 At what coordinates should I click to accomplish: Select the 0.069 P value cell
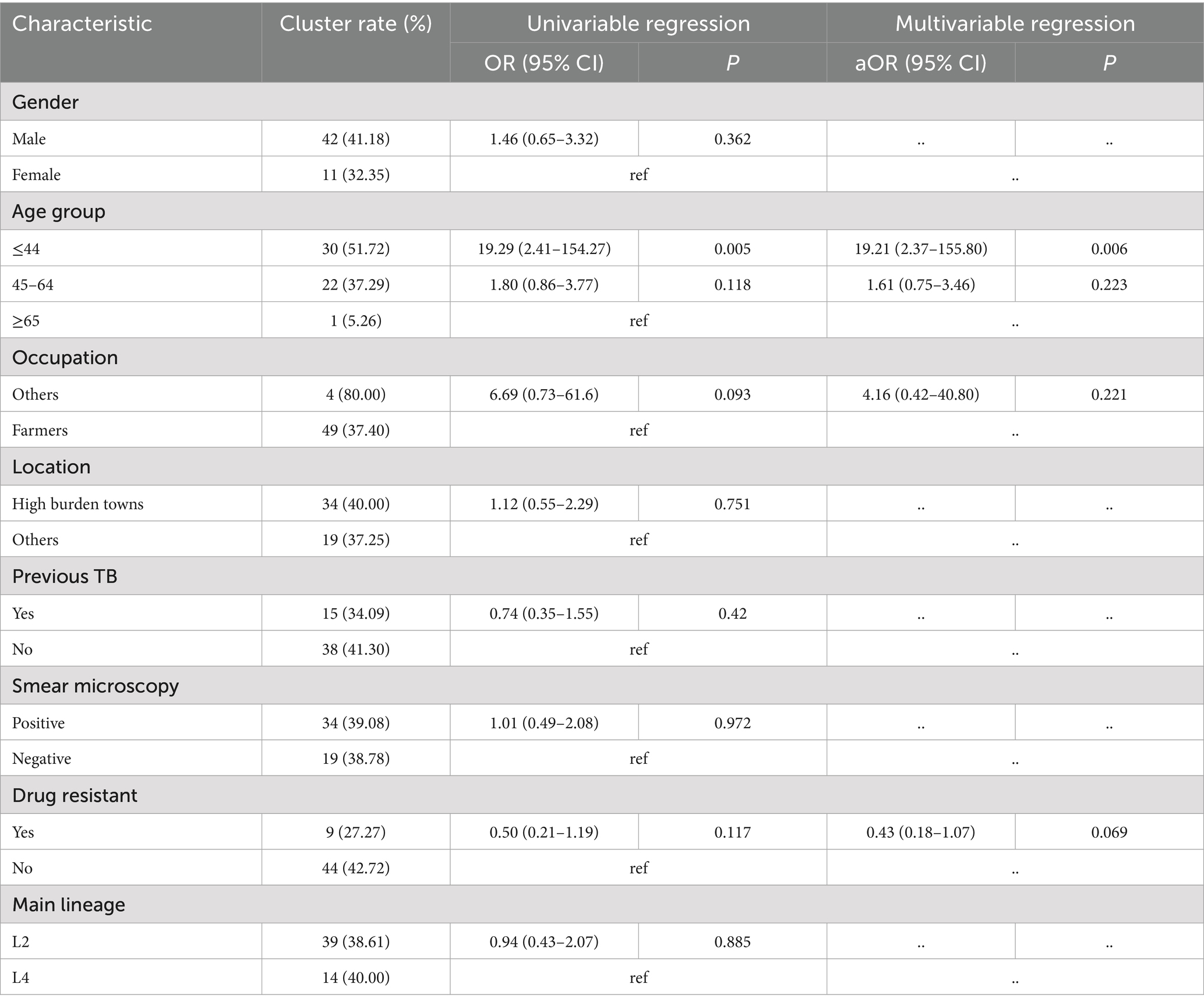[x=1109, y=832]
